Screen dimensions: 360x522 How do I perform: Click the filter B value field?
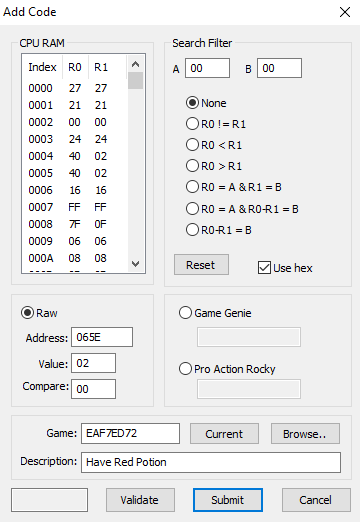click(279, 68)
